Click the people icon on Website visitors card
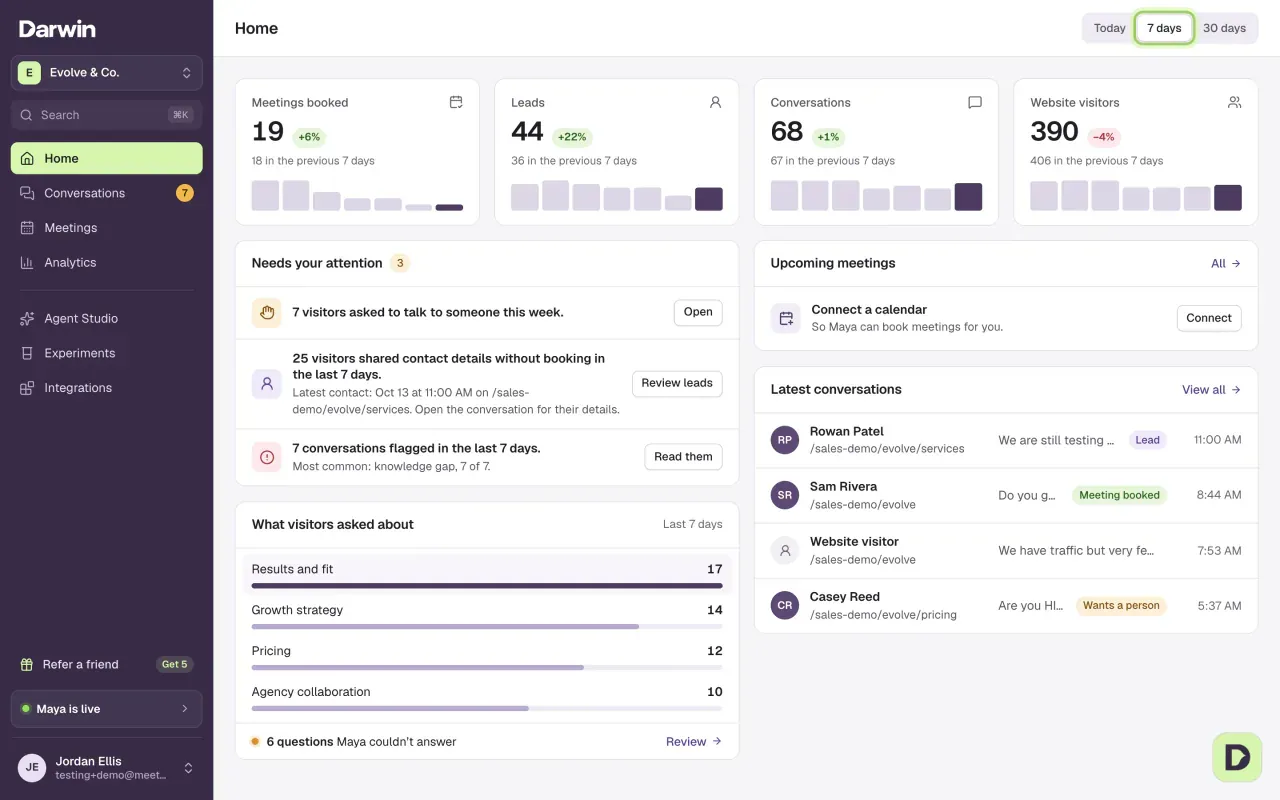Image resolution: width=1280 pixels, height=800 pixels. tap(1234, 102)
